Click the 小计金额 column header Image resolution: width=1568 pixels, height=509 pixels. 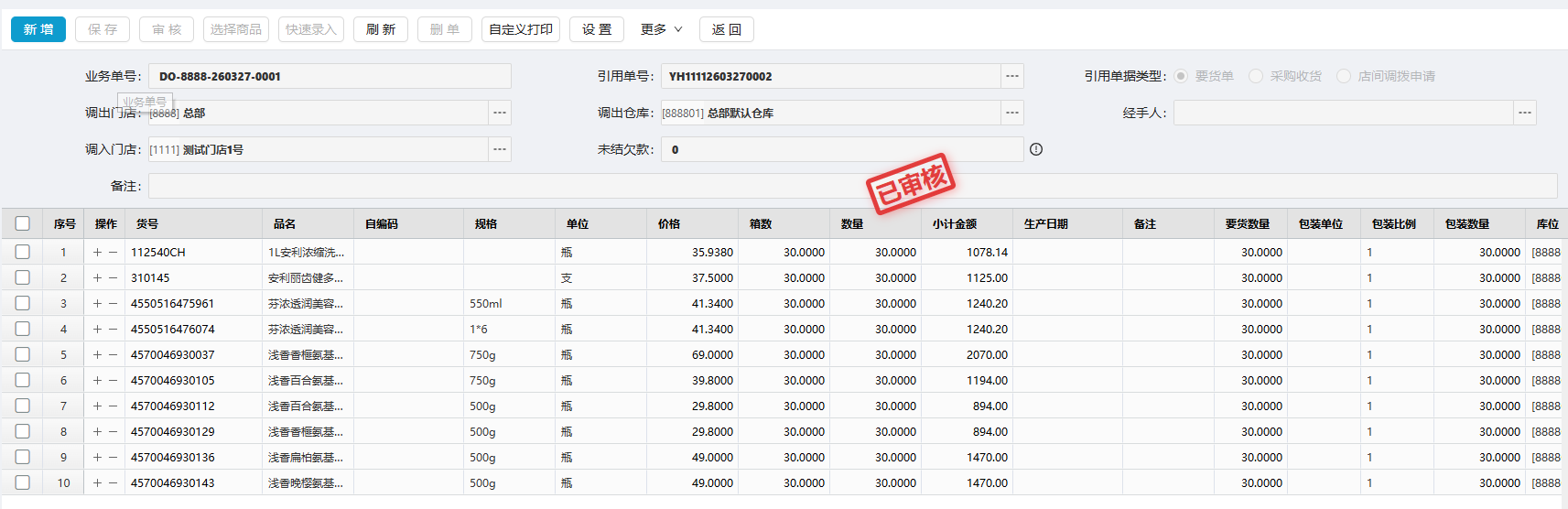tap(955, 223)
